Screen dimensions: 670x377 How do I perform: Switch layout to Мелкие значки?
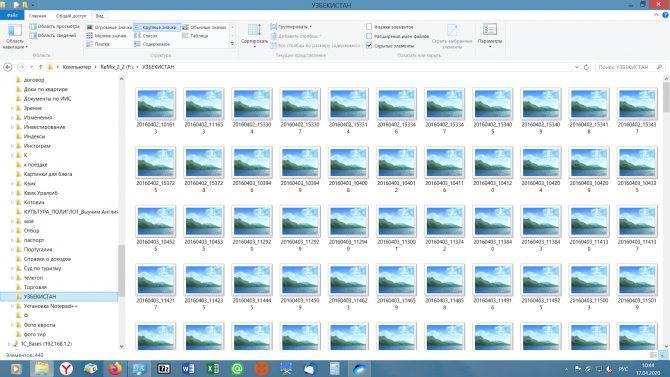pos(106,36)
